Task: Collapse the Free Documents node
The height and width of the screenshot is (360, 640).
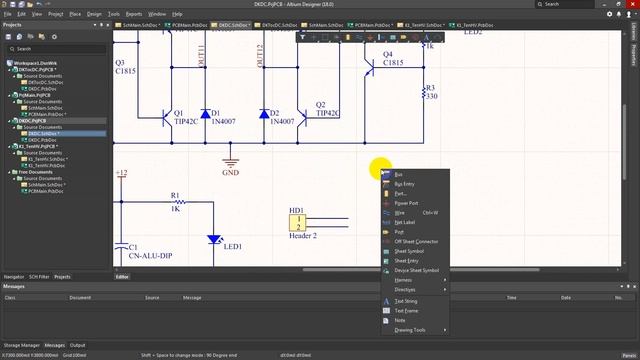Action: 9,172
